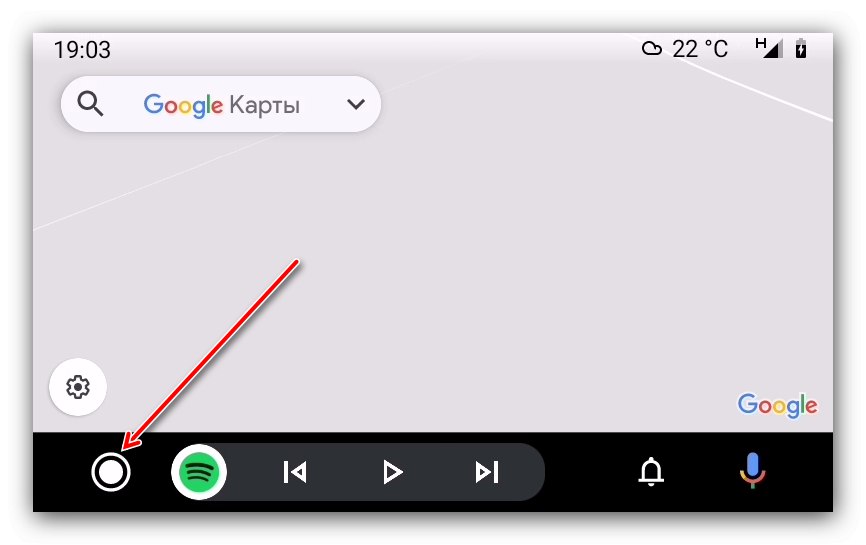Viewport: 866px width, 545px height.
Task: Tap the search magnifier icon
Action: pyautogui.click(x=90, y=104)
